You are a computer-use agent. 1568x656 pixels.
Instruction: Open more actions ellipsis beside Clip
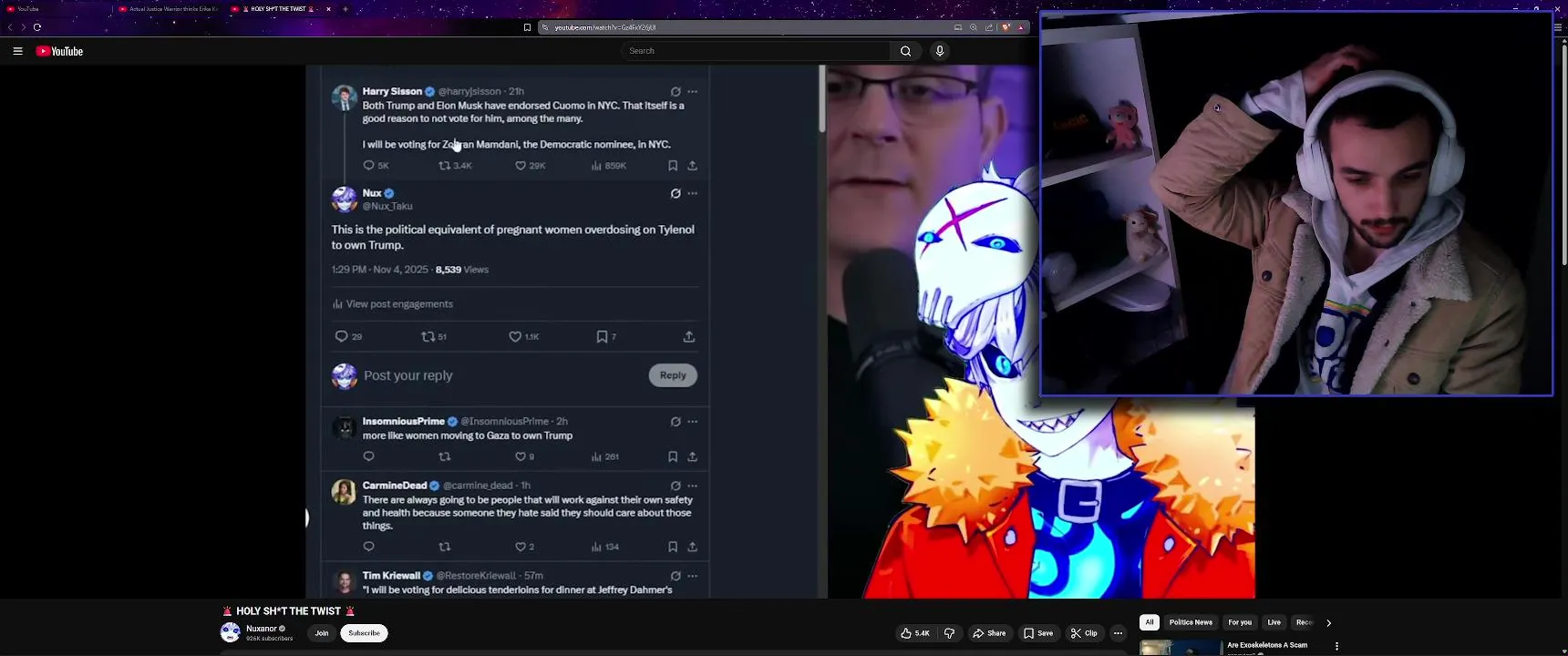coord(1118,633)
